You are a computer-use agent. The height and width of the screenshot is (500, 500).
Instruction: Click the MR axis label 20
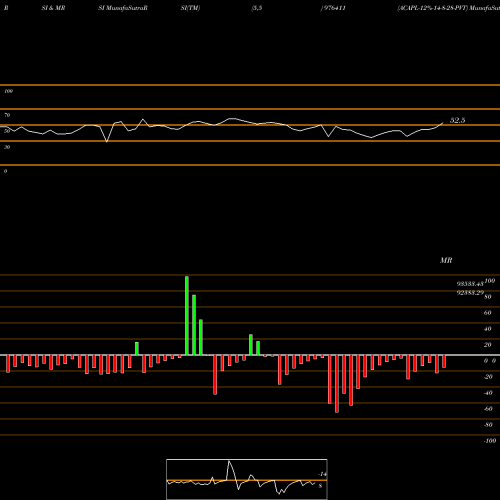[x=487, y=345]
